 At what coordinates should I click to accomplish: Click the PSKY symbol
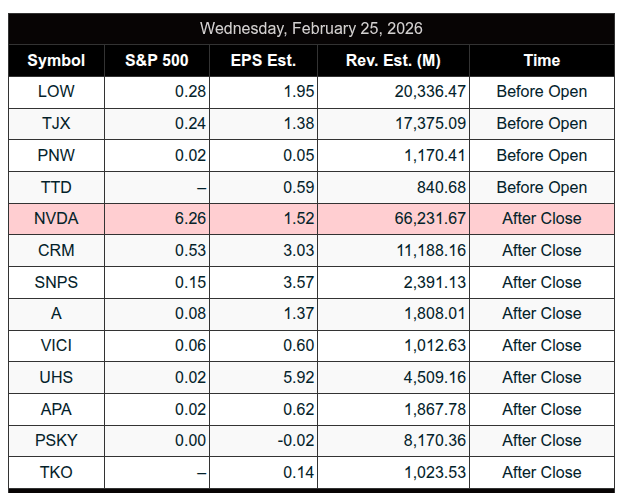point(56,440)
